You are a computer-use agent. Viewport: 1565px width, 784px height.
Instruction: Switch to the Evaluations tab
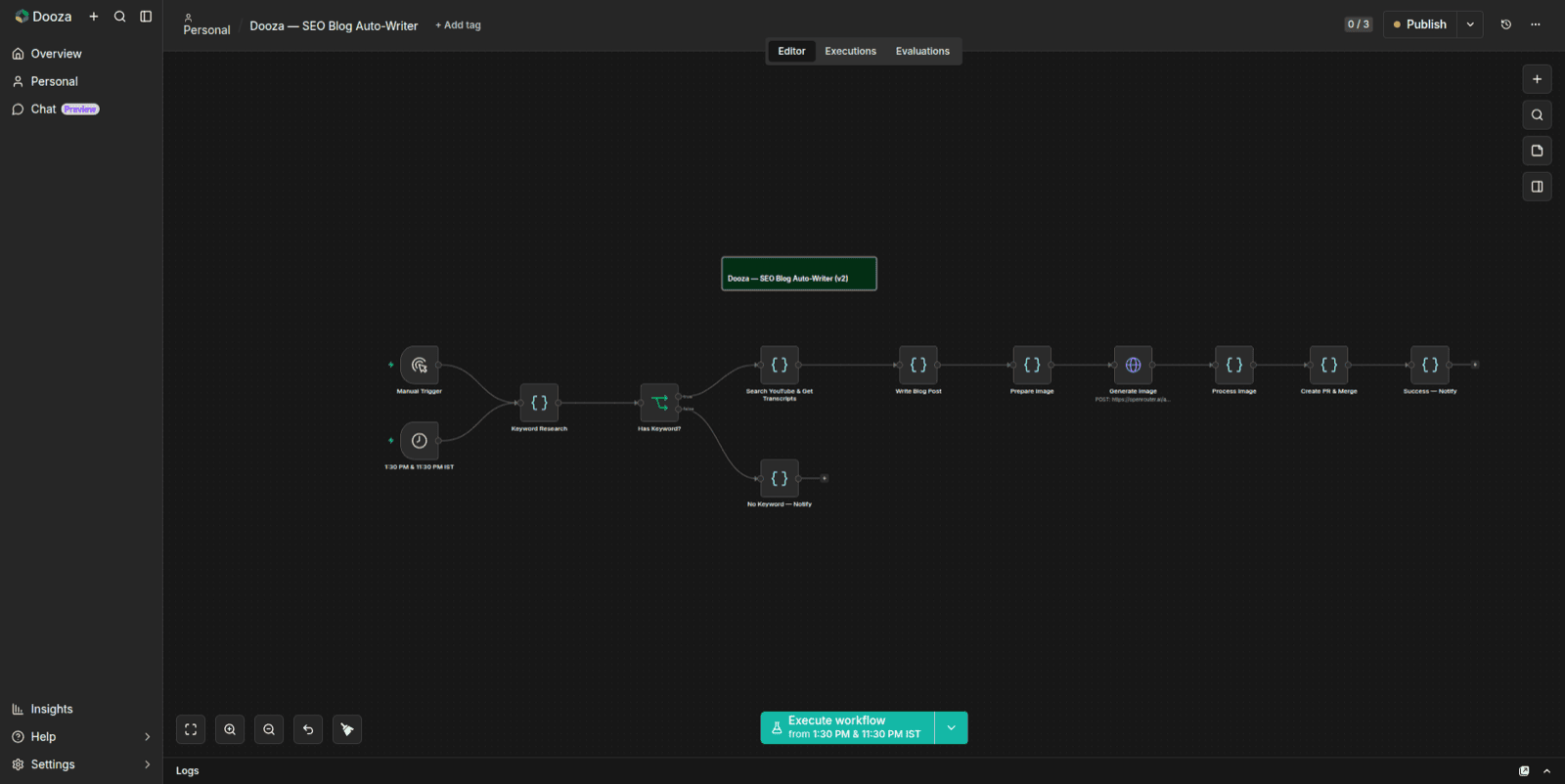click(922, 51)
